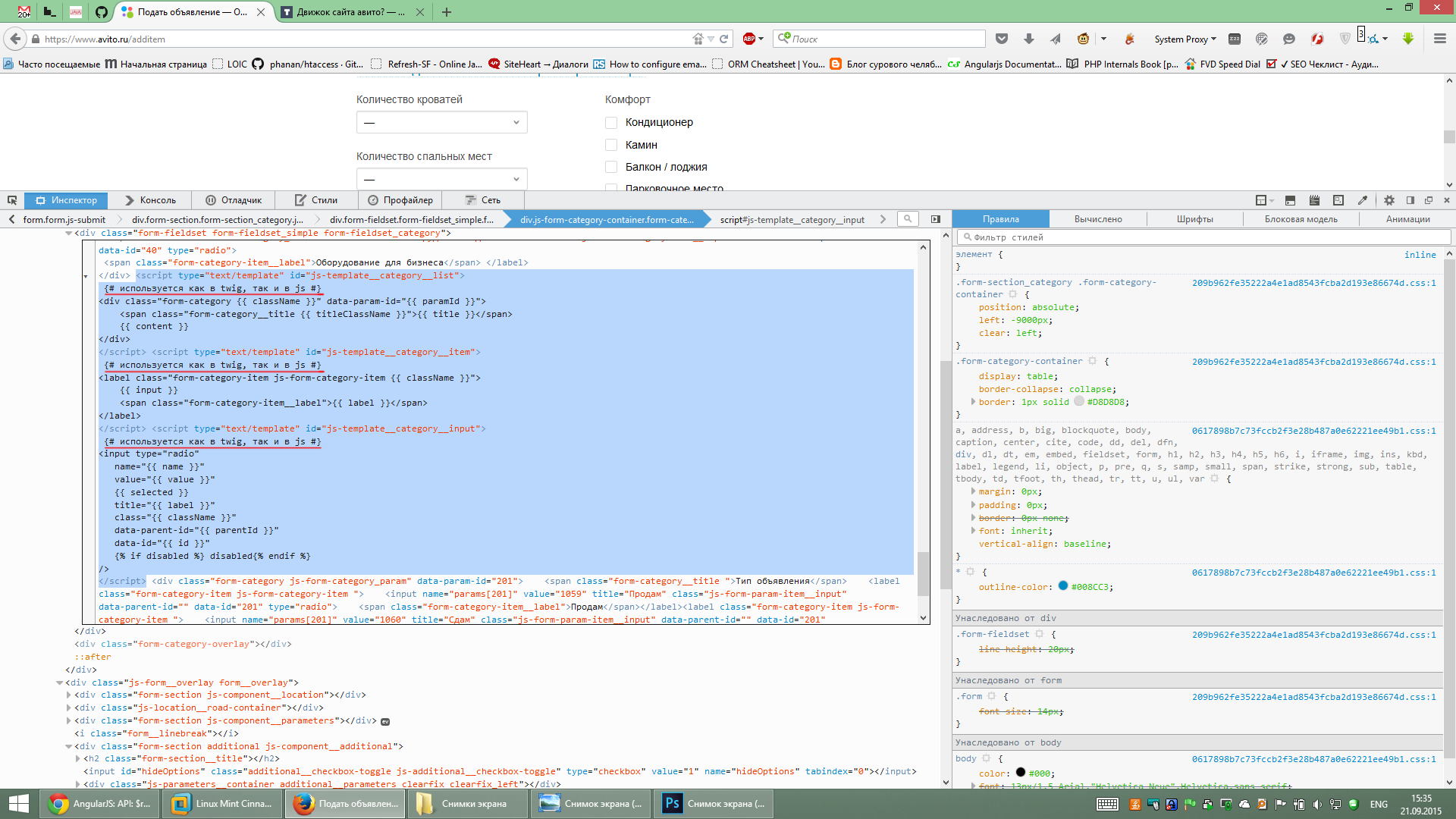The image size is (1456, 819).
Task: Expand the js-component__location div node
Action: [68, 695]
